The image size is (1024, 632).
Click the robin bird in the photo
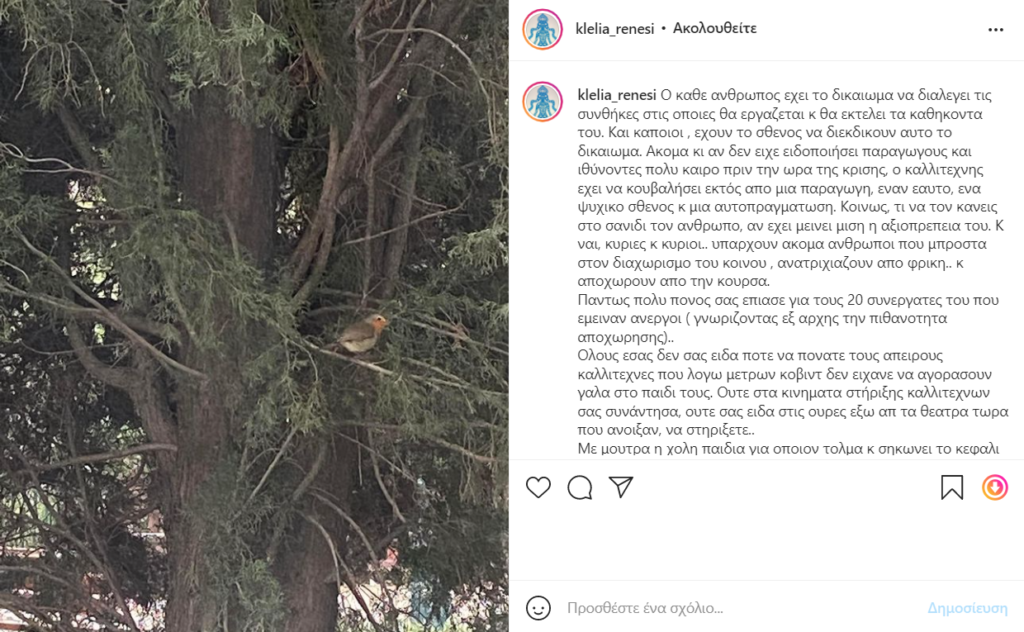coord(361,333)
